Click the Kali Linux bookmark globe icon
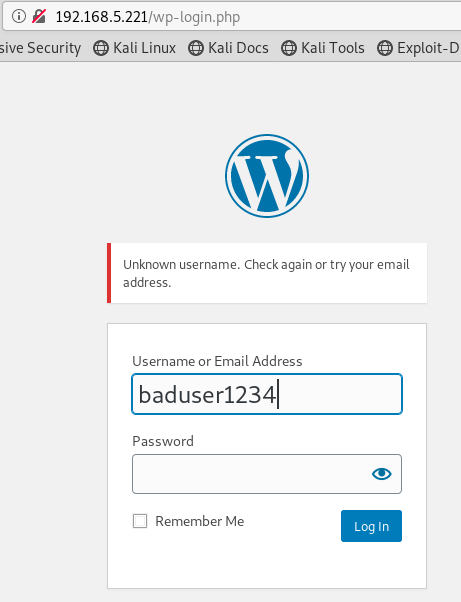The image size is (461, 602). [x=101, y=48]
